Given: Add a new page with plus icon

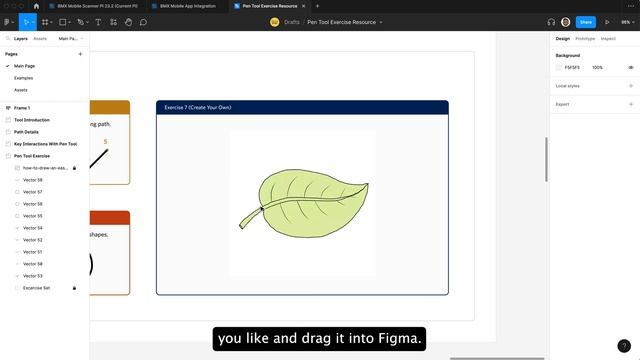Looking at the screenshot, I should point(80,54).
